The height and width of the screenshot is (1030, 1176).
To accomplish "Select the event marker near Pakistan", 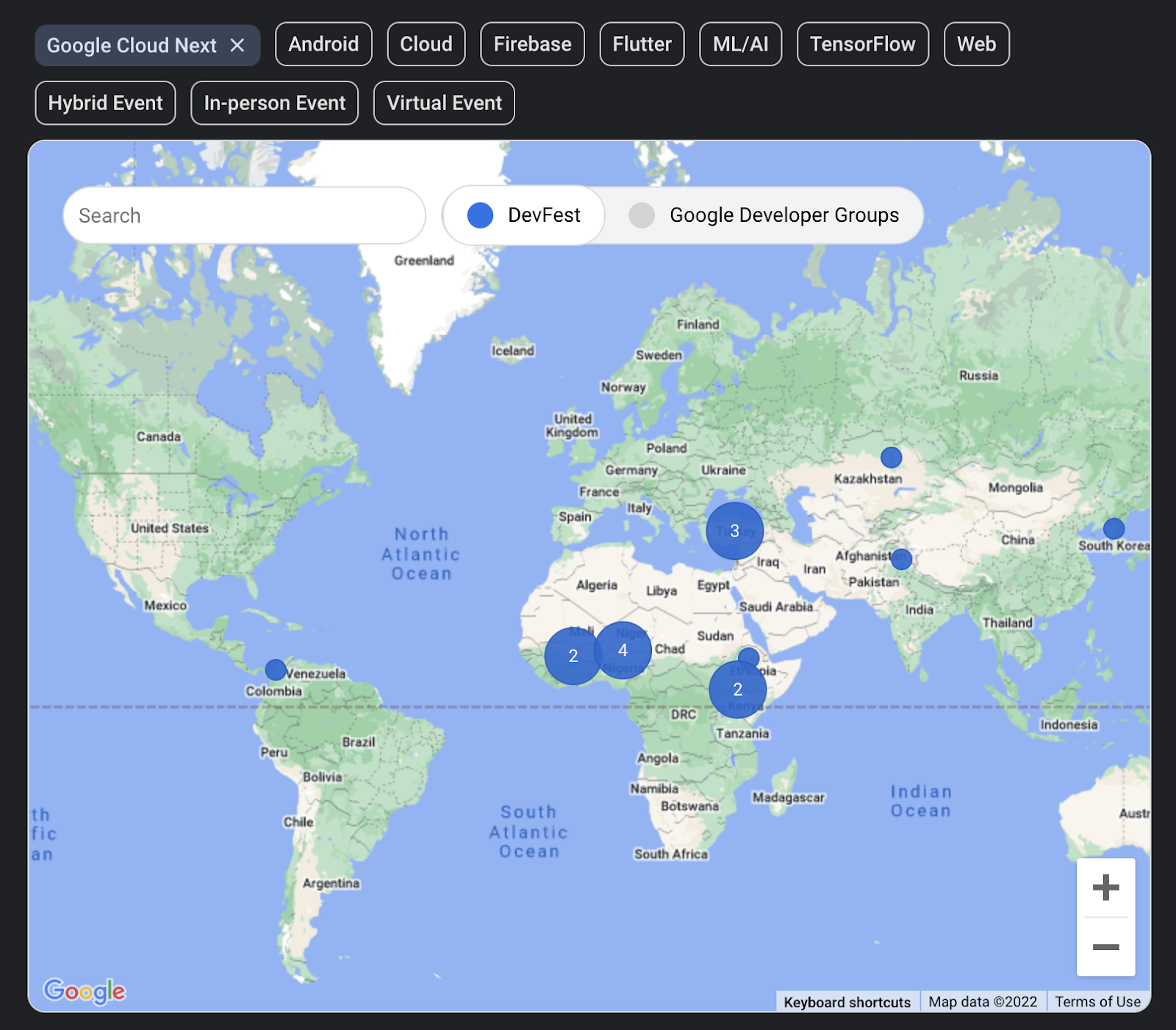I will coord(902,559).
